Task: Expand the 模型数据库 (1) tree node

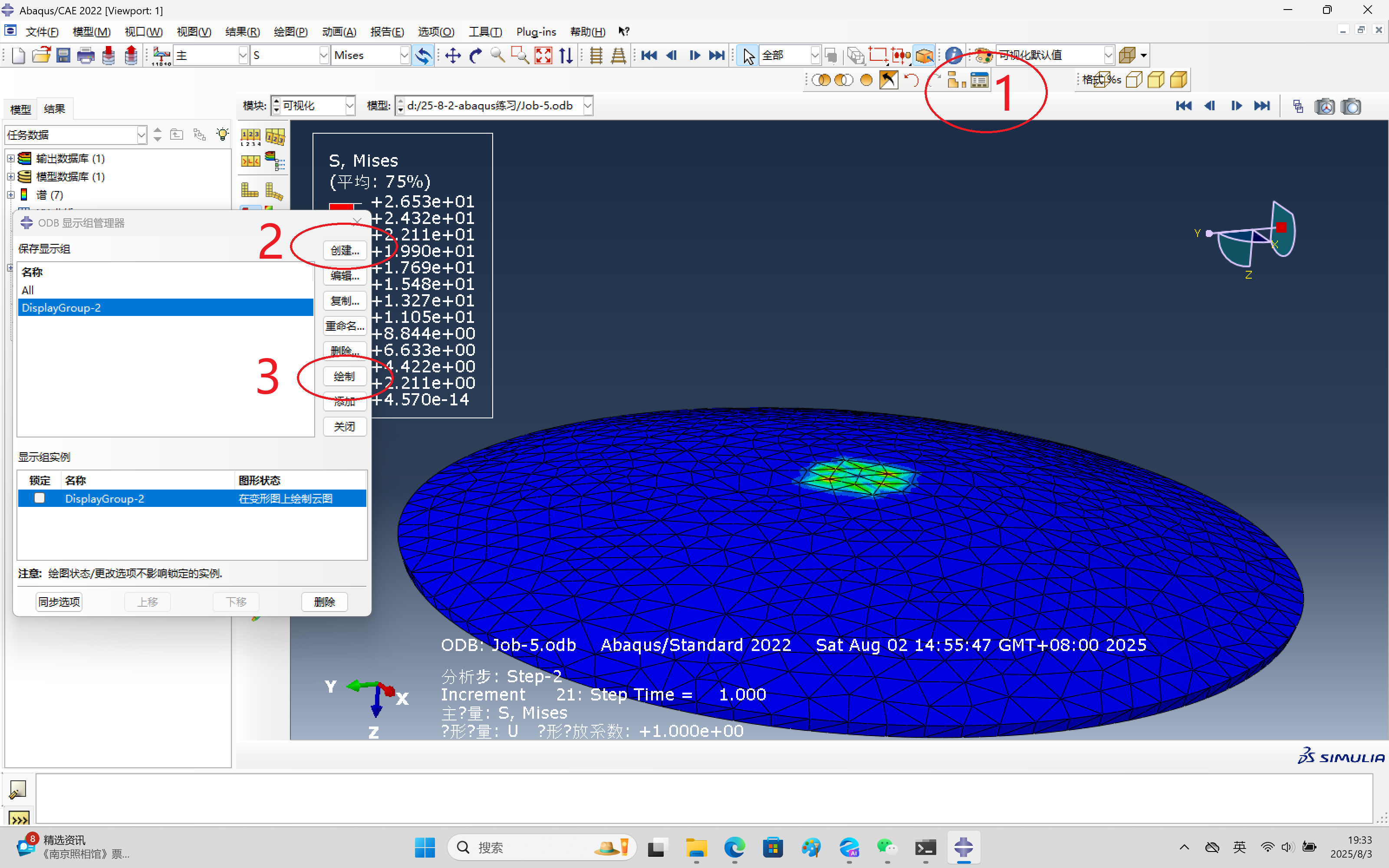Action: point(10,177)
